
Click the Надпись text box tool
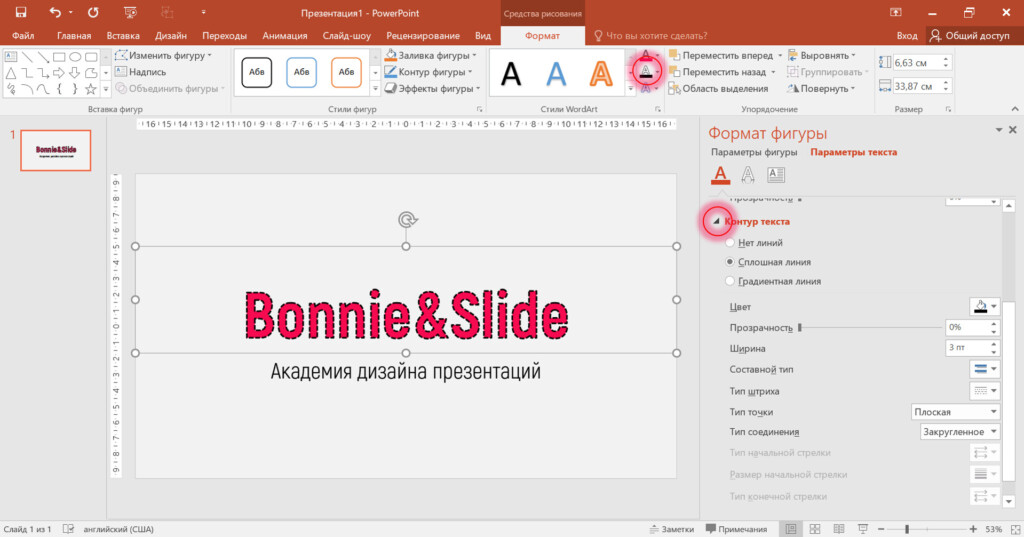(140, 72)
